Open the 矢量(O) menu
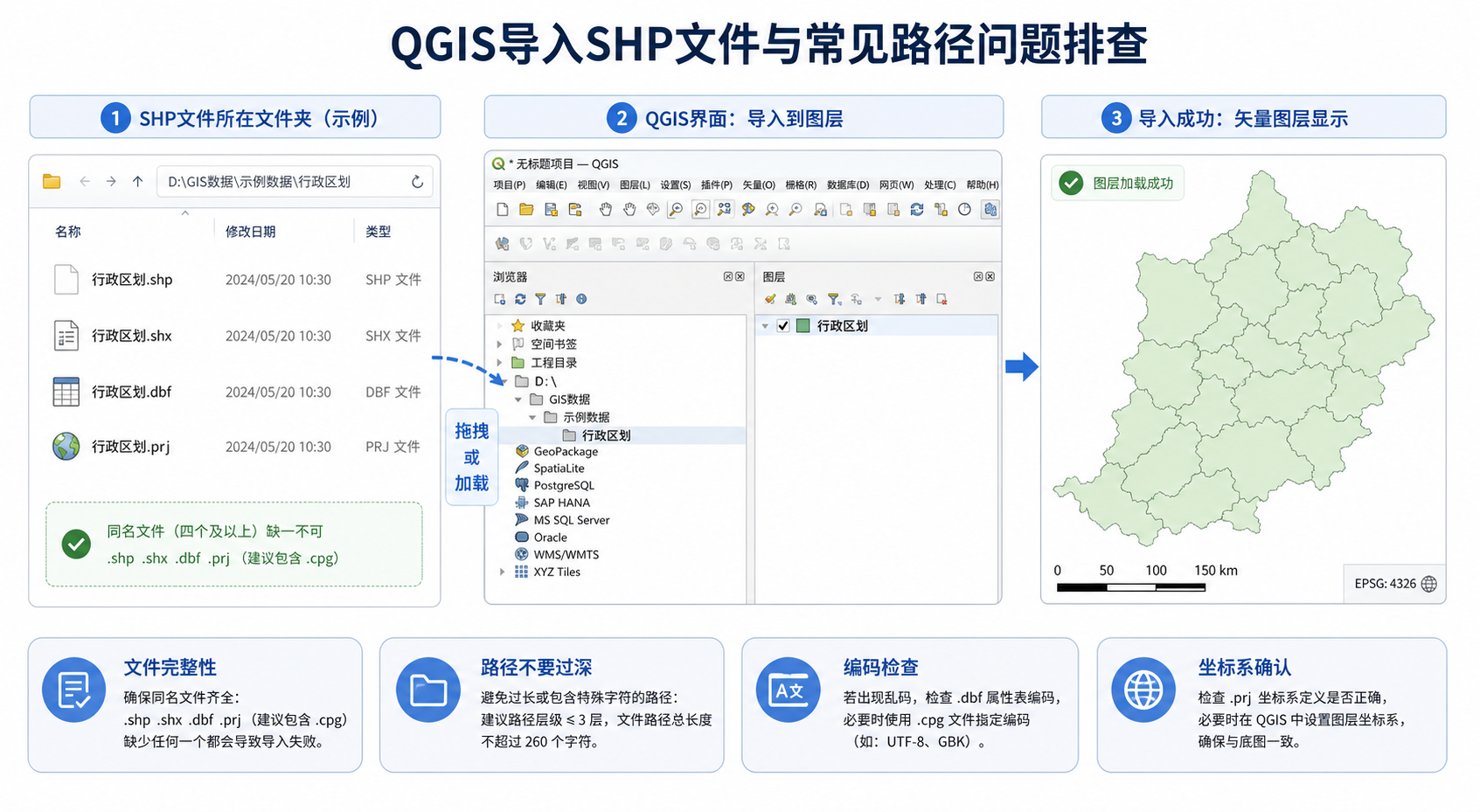The image size is (1480, 812). click(759, 185)
